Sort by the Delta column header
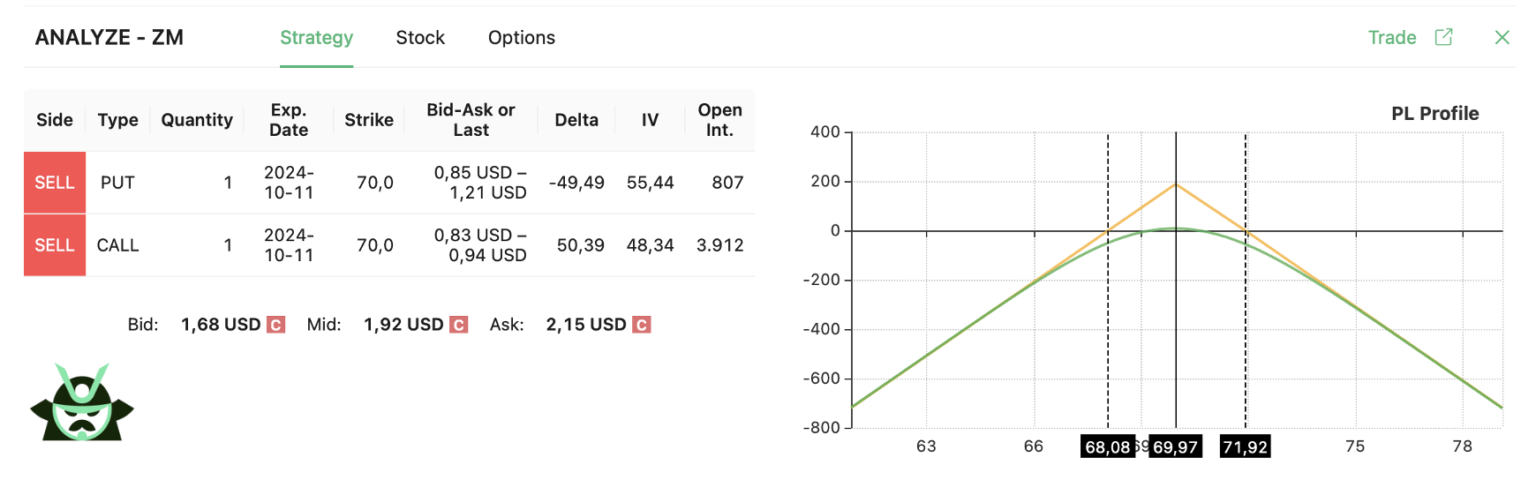 click(x=576, y=120)
